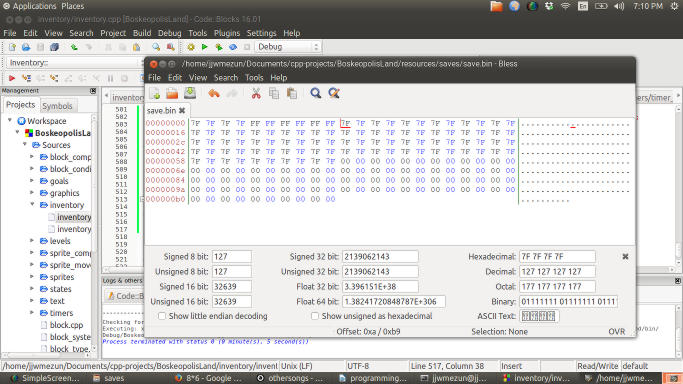Viewport: 683px width, 384px height.
Task: Open Find and Replace in Bless
Action: 334,93
